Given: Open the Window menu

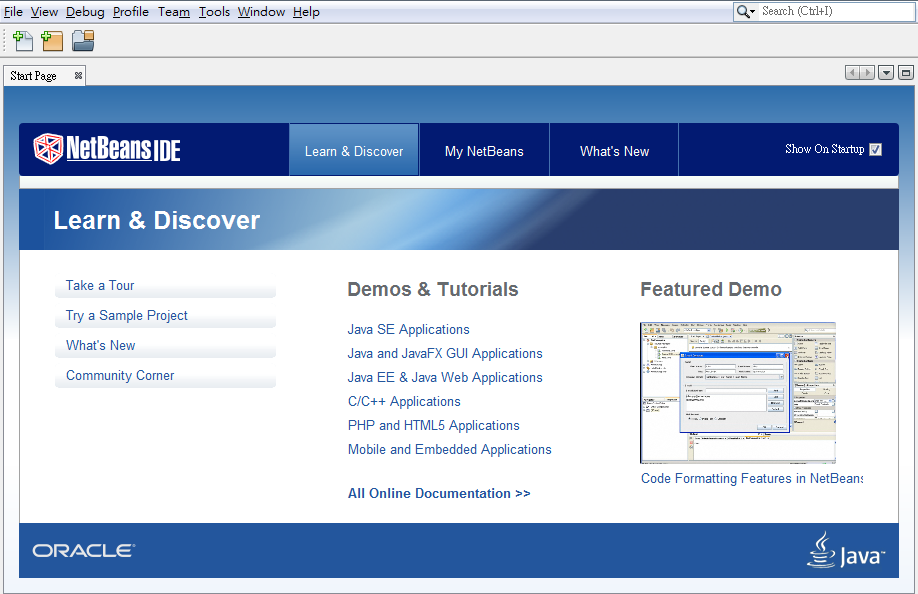Looking at the screenshot, I should 261,12.
